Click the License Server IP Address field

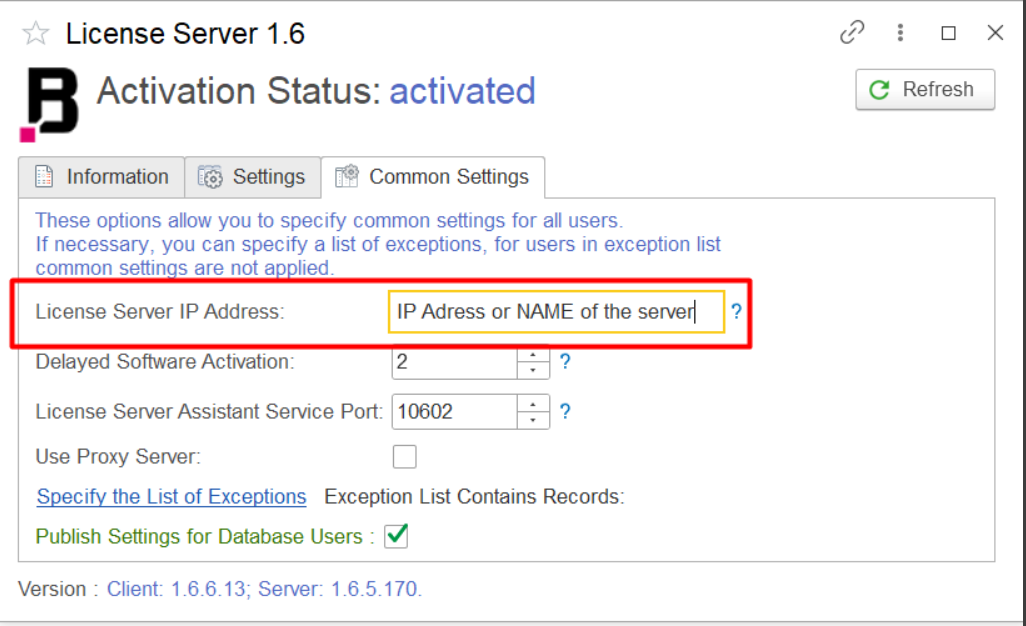pyautogui.click(x=555, y=312)
